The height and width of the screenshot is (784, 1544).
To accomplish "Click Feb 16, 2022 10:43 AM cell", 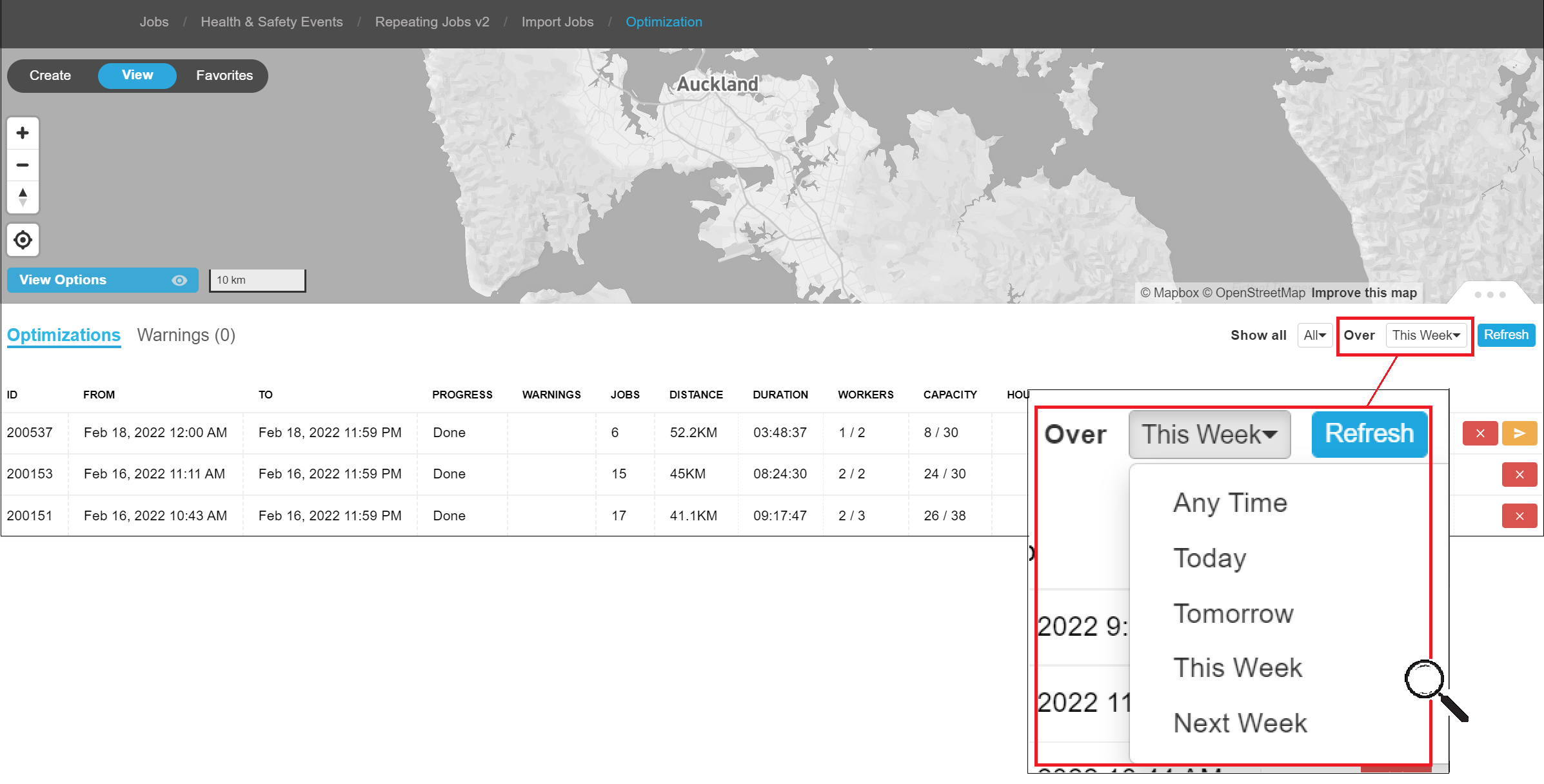I will click(155, 516).
